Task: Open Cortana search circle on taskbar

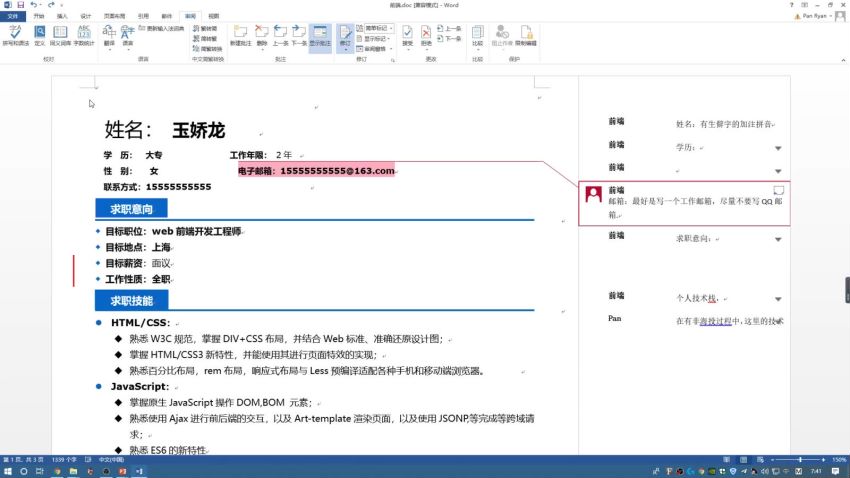Action: click(23, 471)
